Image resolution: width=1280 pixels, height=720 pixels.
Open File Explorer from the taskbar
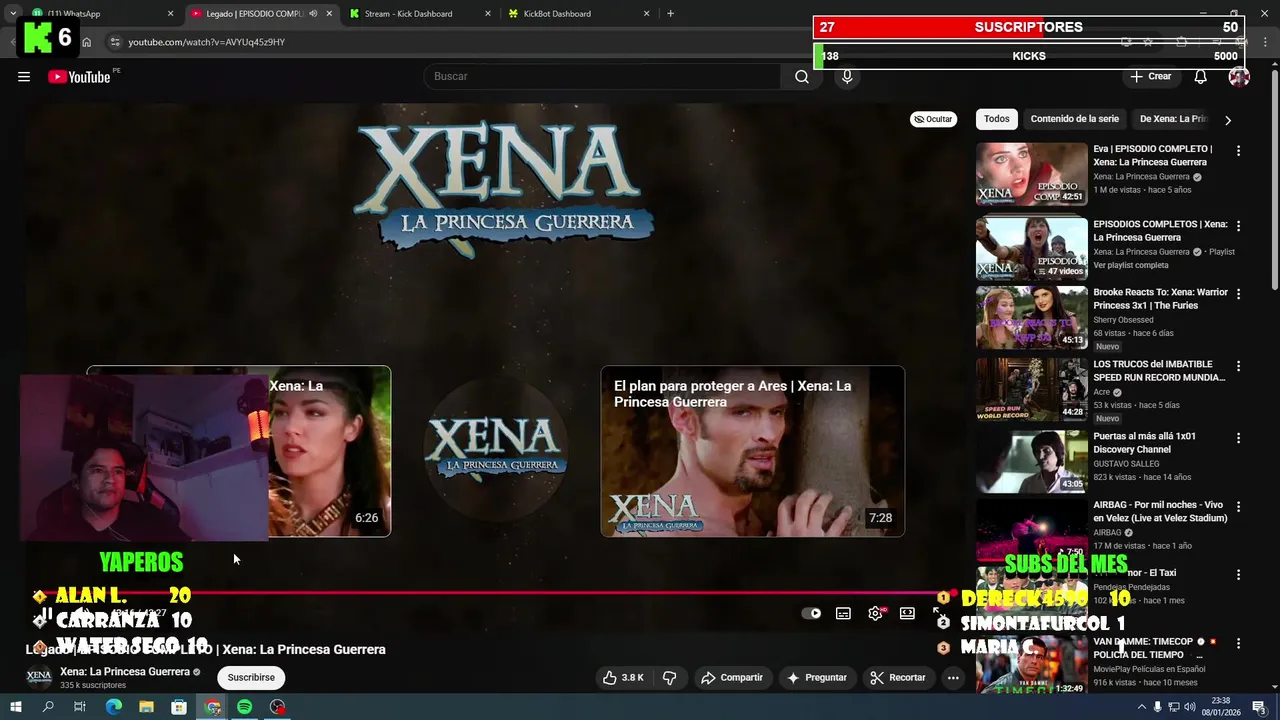146,707
